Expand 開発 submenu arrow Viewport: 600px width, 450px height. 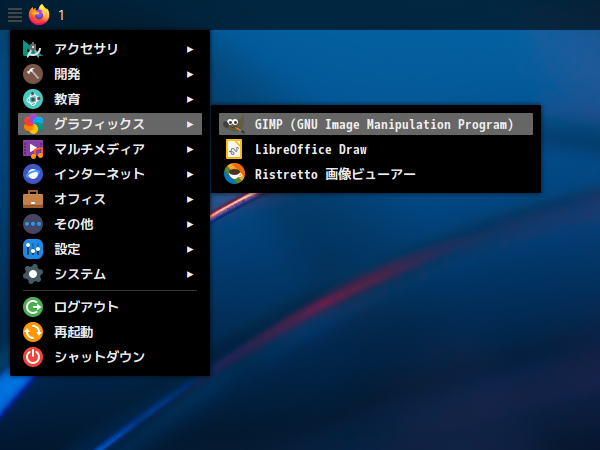[x=190, y=74]
